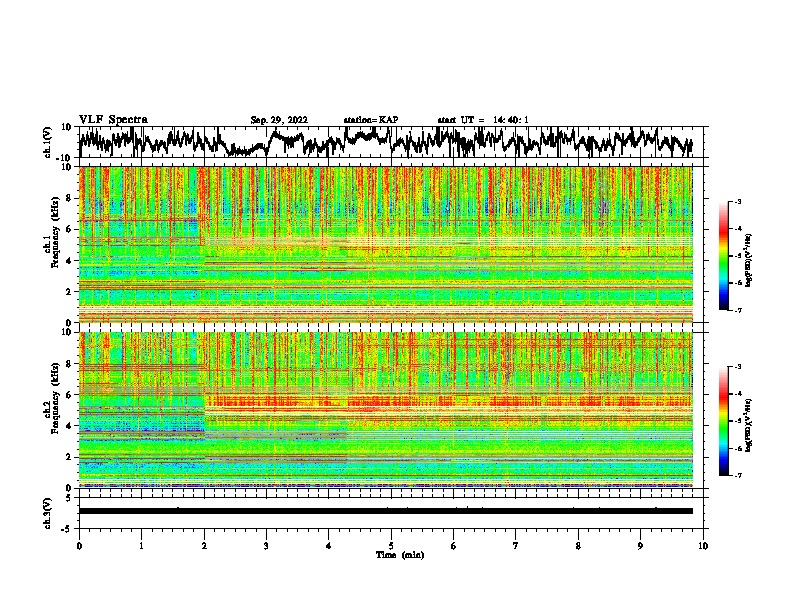Click the "-6" label on ch.2 color bar
Viewport: 792px width, 612px height.
coord(738,448)
